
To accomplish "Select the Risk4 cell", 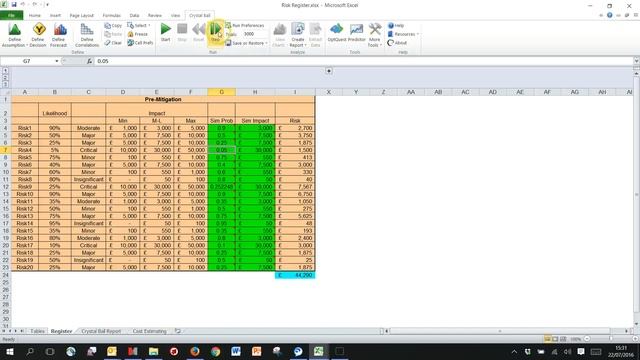I will coord(25,150).
